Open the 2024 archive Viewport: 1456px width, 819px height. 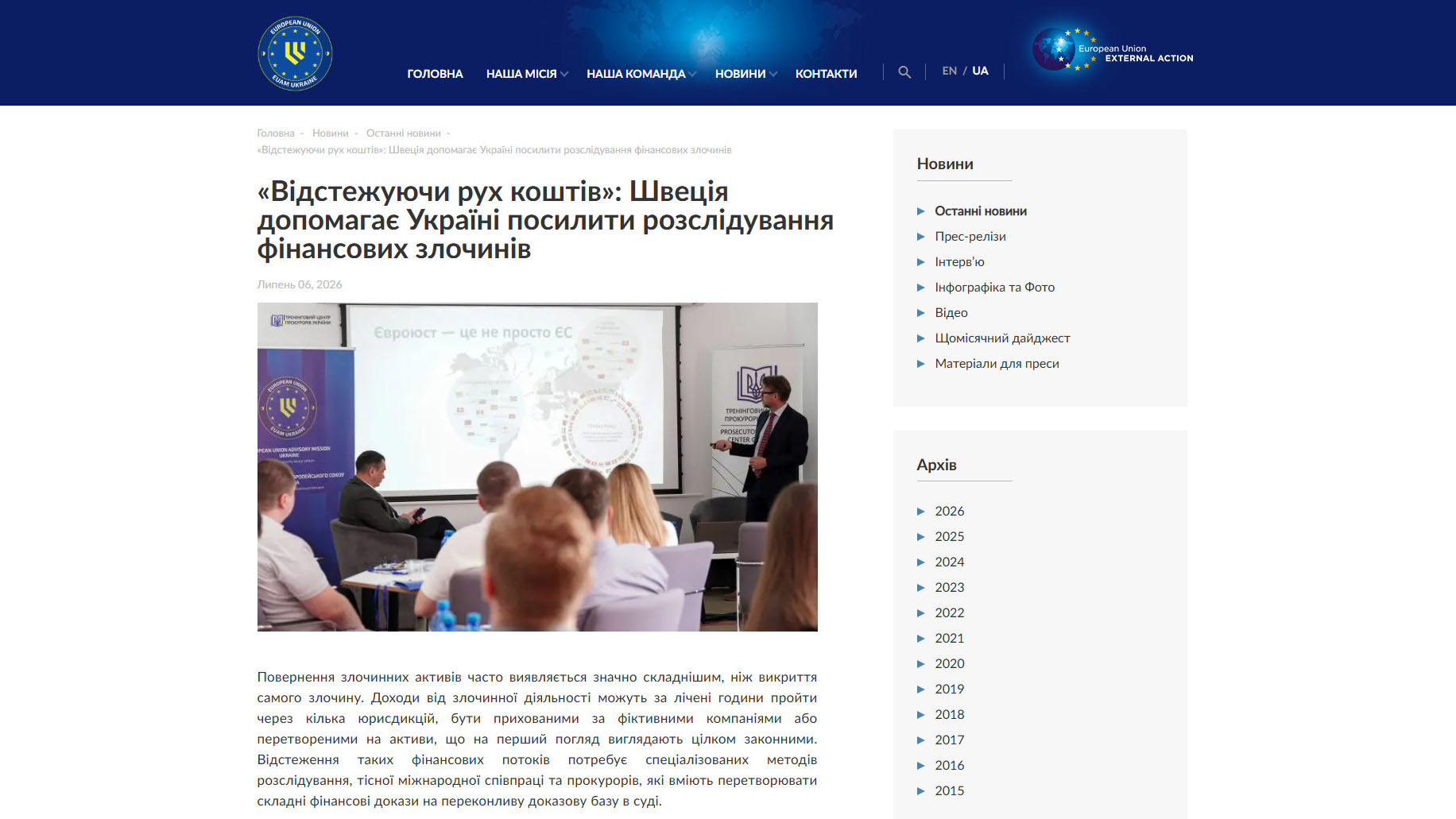pos(950,562)
